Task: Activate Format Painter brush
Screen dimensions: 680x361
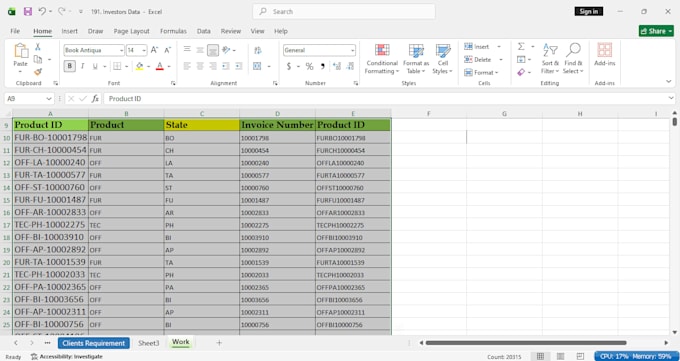Action: point(38,72)
